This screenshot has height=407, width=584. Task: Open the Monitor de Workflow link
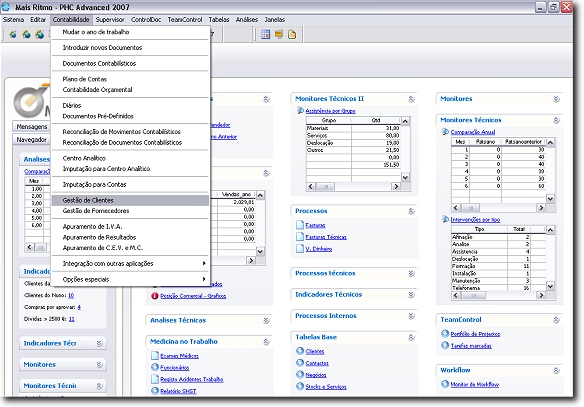pyautogui.click(x=474, y=384)
